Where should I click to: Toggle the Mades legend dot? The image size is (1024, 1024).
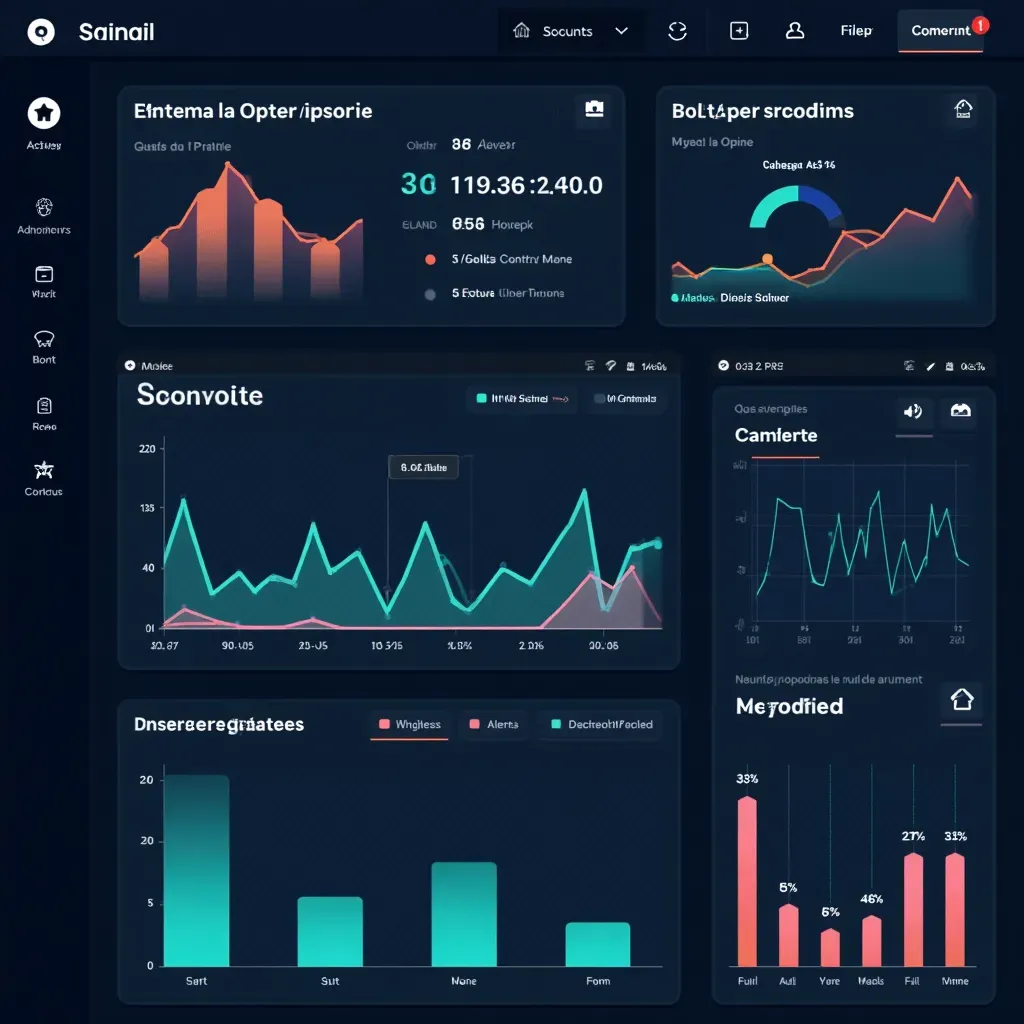[x=675, y=298]
